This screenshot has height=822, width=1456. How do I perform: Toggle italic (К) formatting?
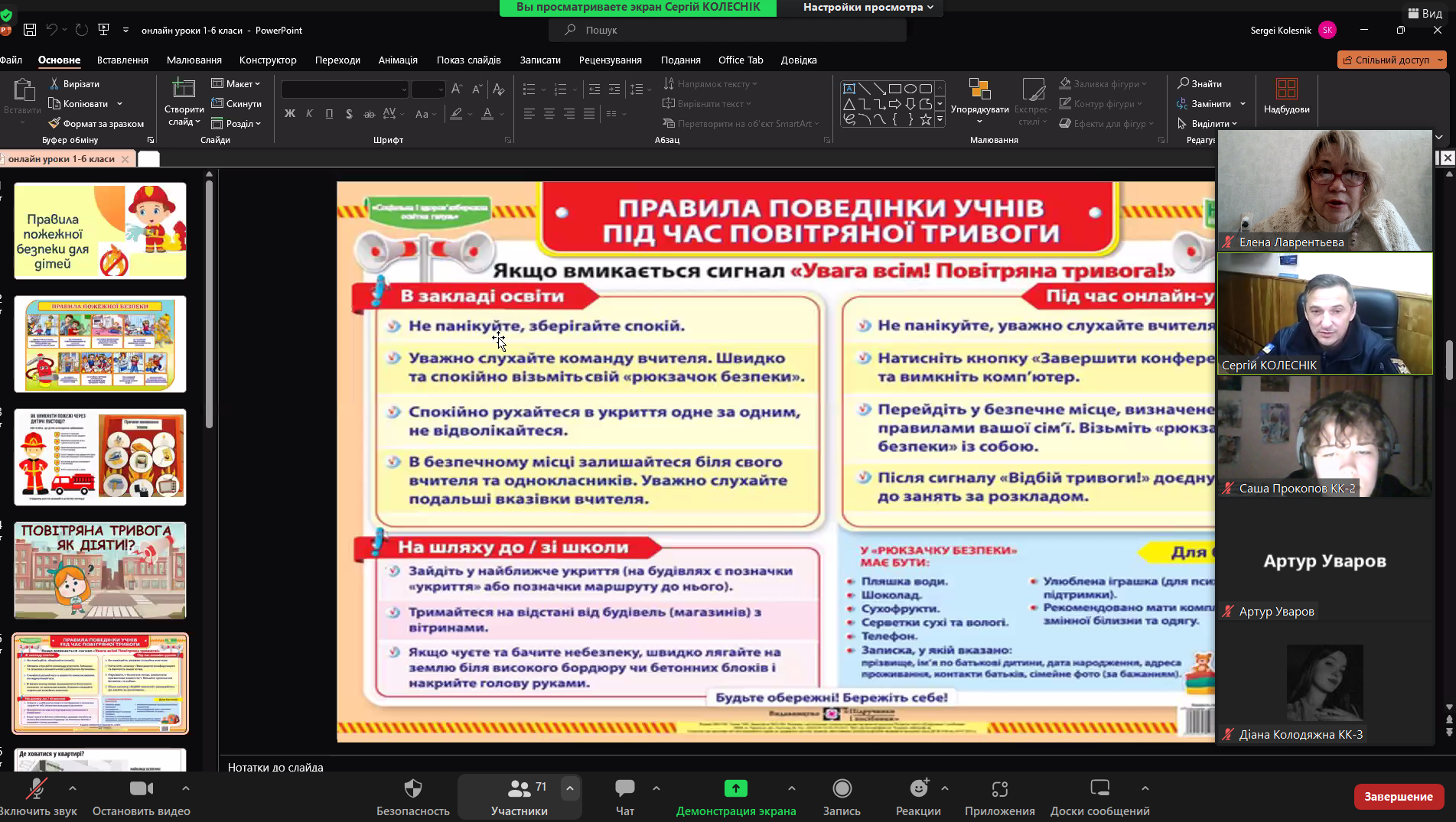[309, 113]
